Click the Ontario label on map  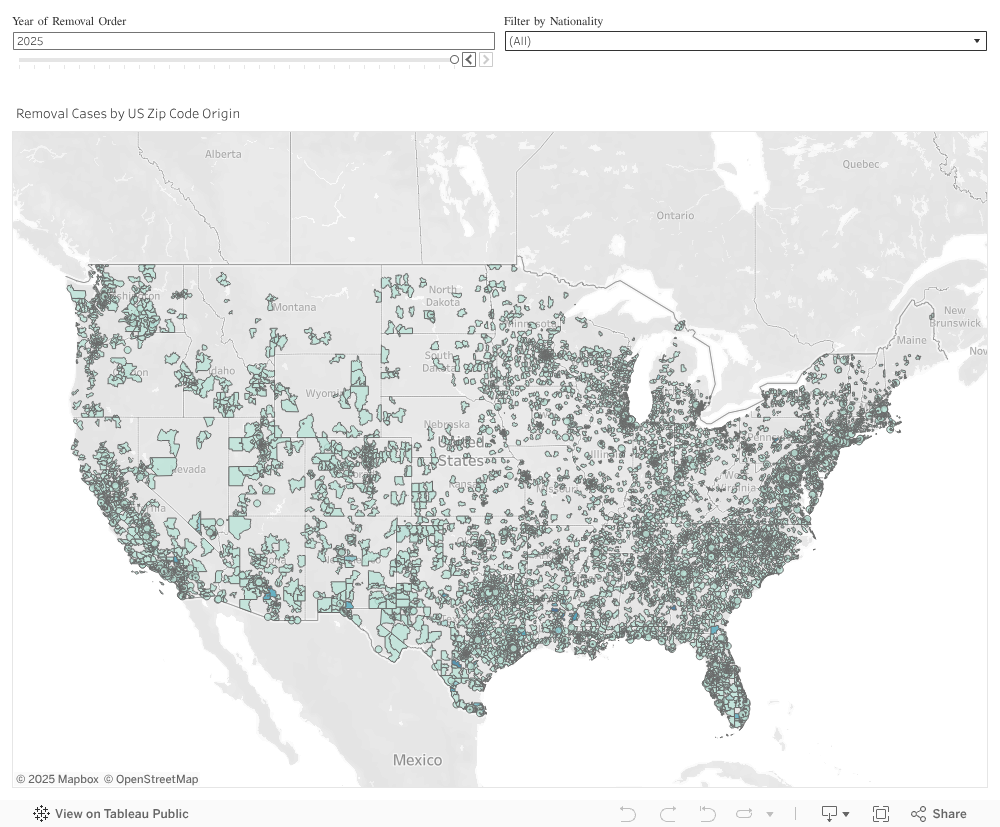click(675, 216)
